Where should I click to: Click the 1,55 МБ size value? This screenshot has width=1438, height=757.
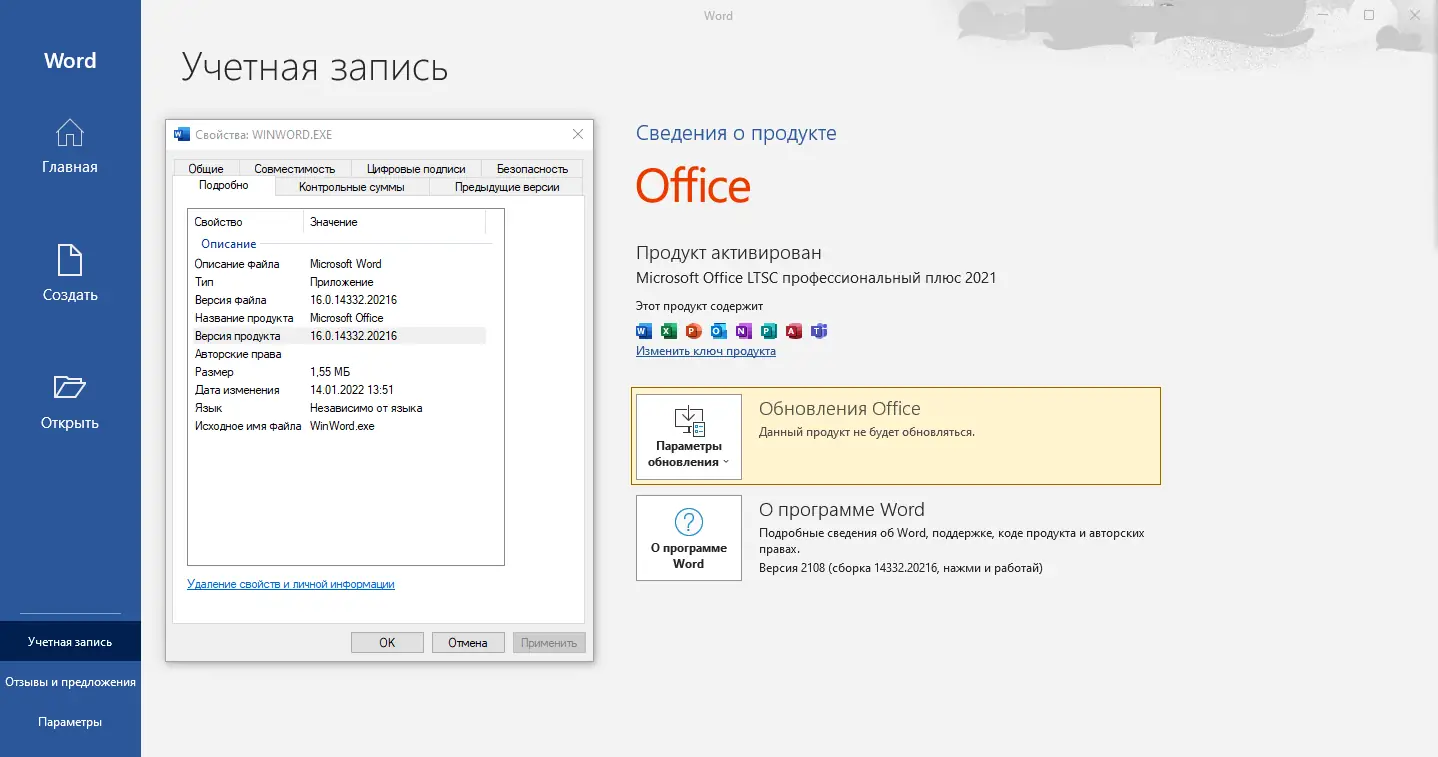330,372
